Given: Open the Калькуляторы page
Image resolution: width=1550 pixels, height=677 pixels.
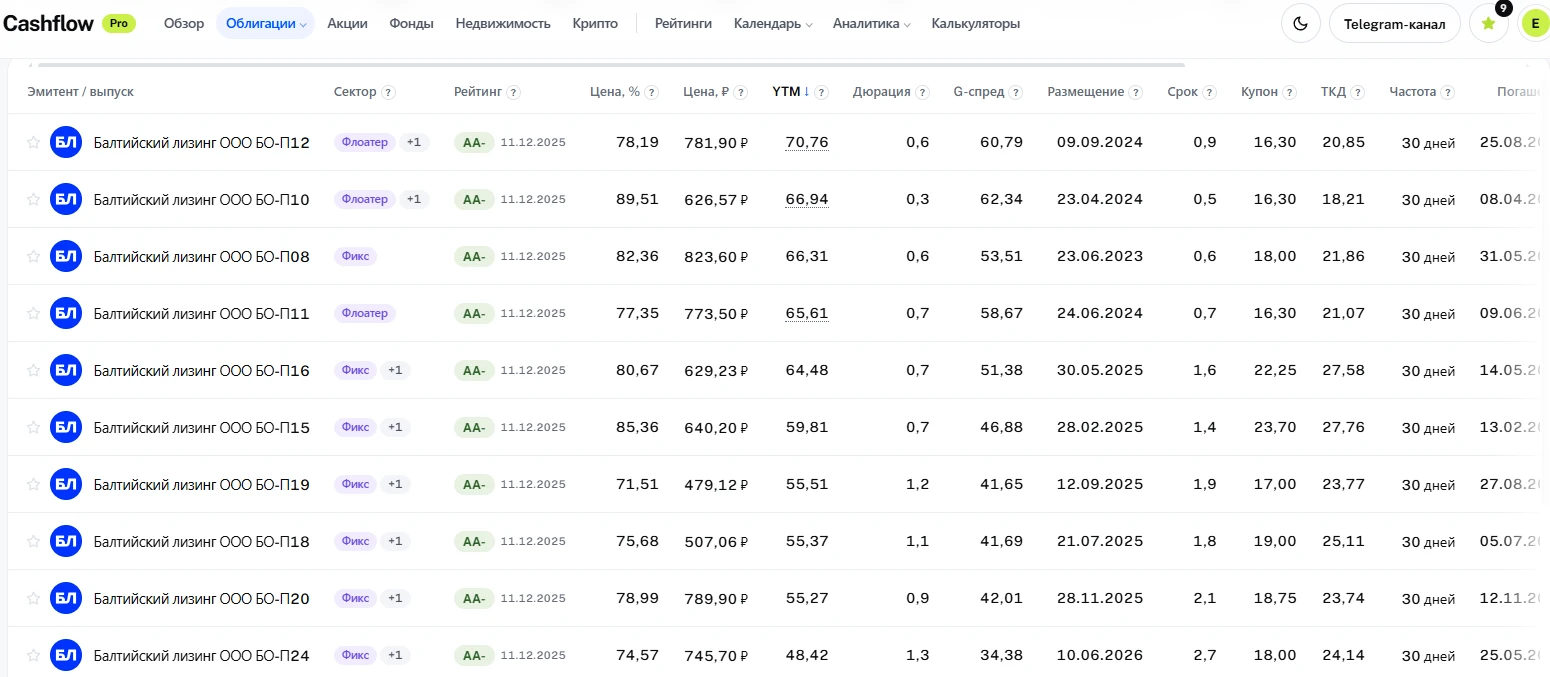Looking at the screenshot, I should click(x=975, y=23).
